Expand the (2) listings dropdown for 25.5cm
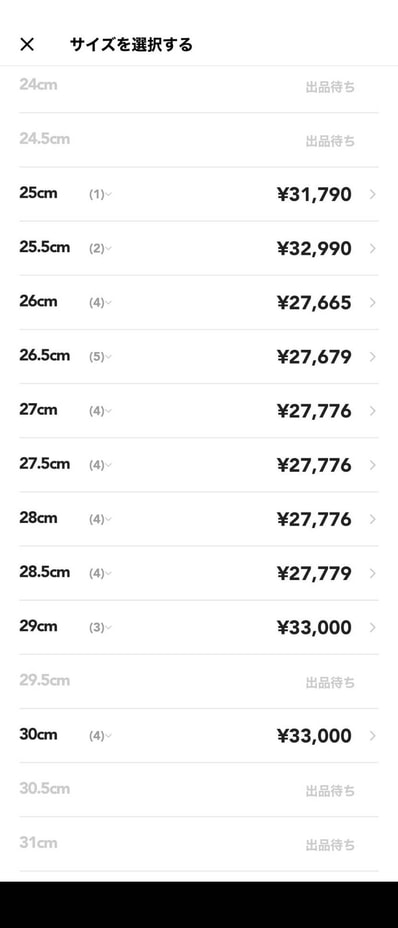The width and height of the screenshot is (398, 928). pos(100,249)
